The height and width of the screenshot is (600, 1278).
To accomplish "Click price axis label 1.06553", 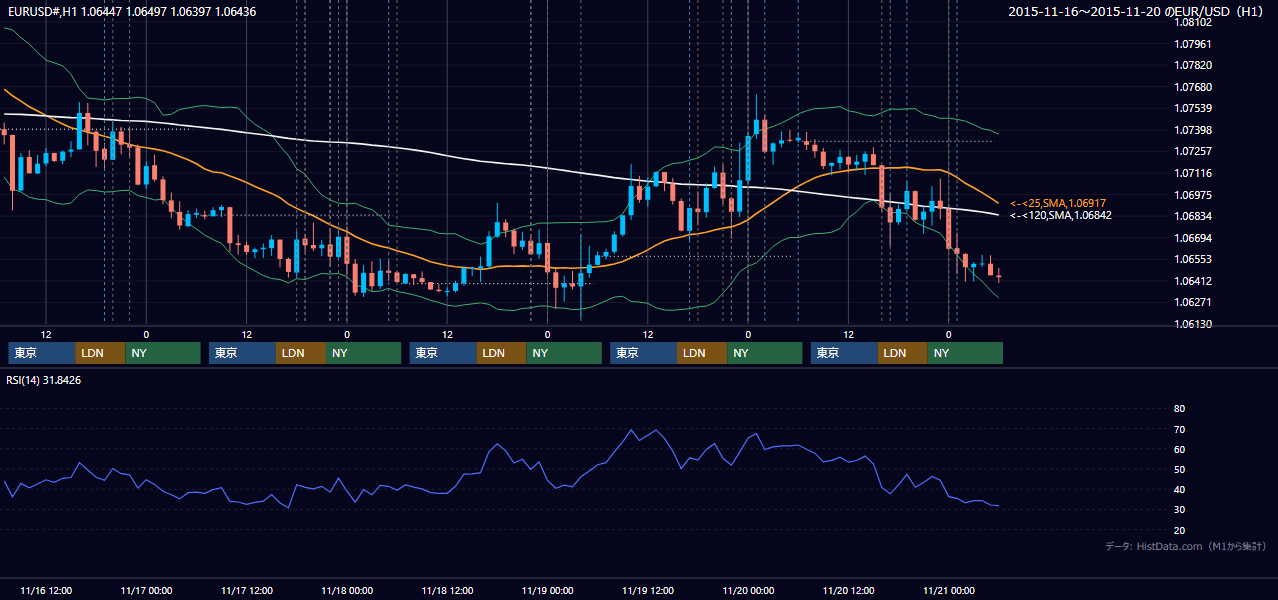I will tap(1192, 259).
